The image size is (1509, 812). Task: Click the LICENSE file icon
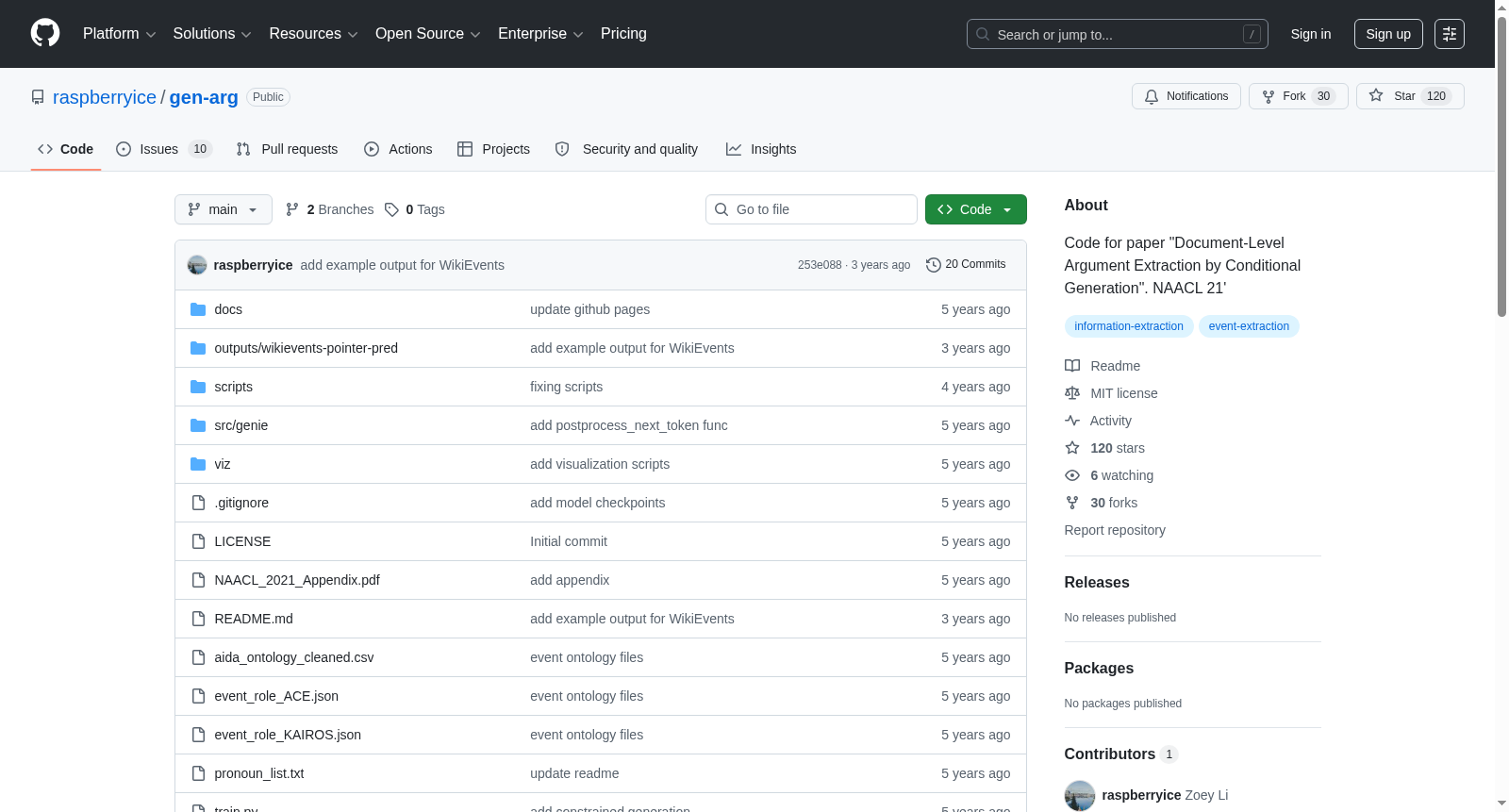198,541
